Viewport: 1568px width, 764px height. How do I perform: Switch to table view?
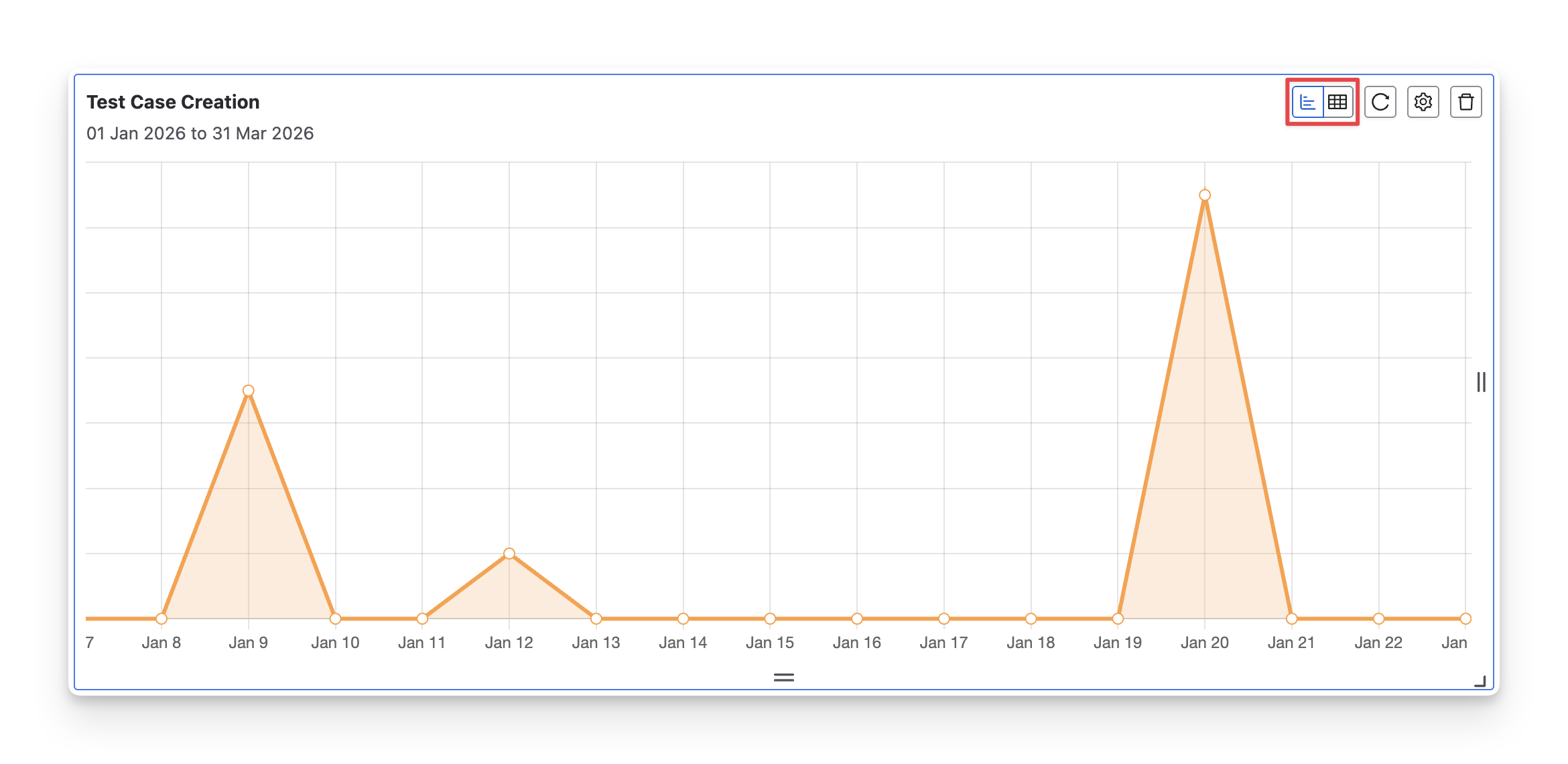pyautogui.click(x=1337, y=102)
